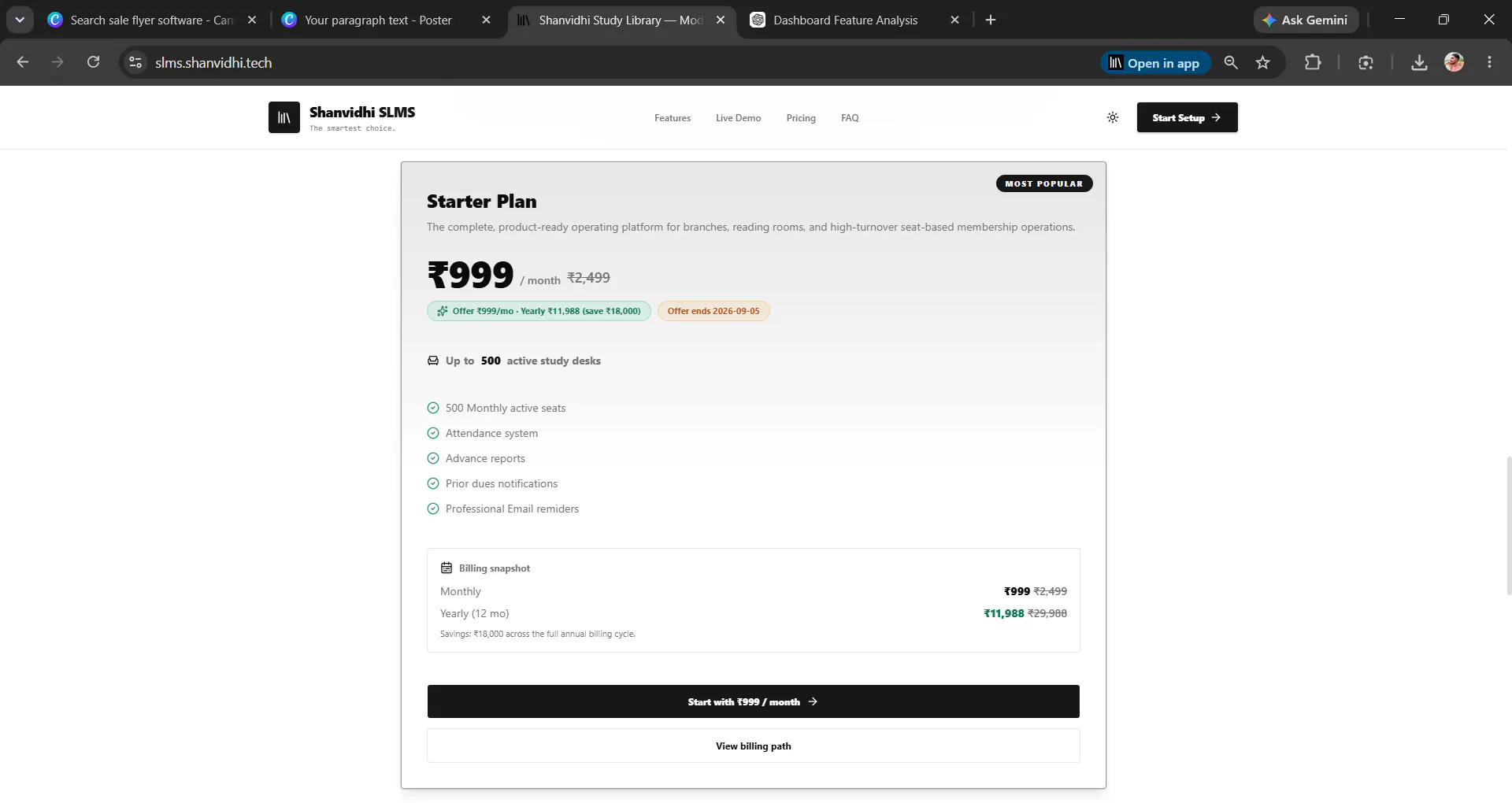Open the Chrome profile avatar

pyautogui.click(x=1455, y=62)
